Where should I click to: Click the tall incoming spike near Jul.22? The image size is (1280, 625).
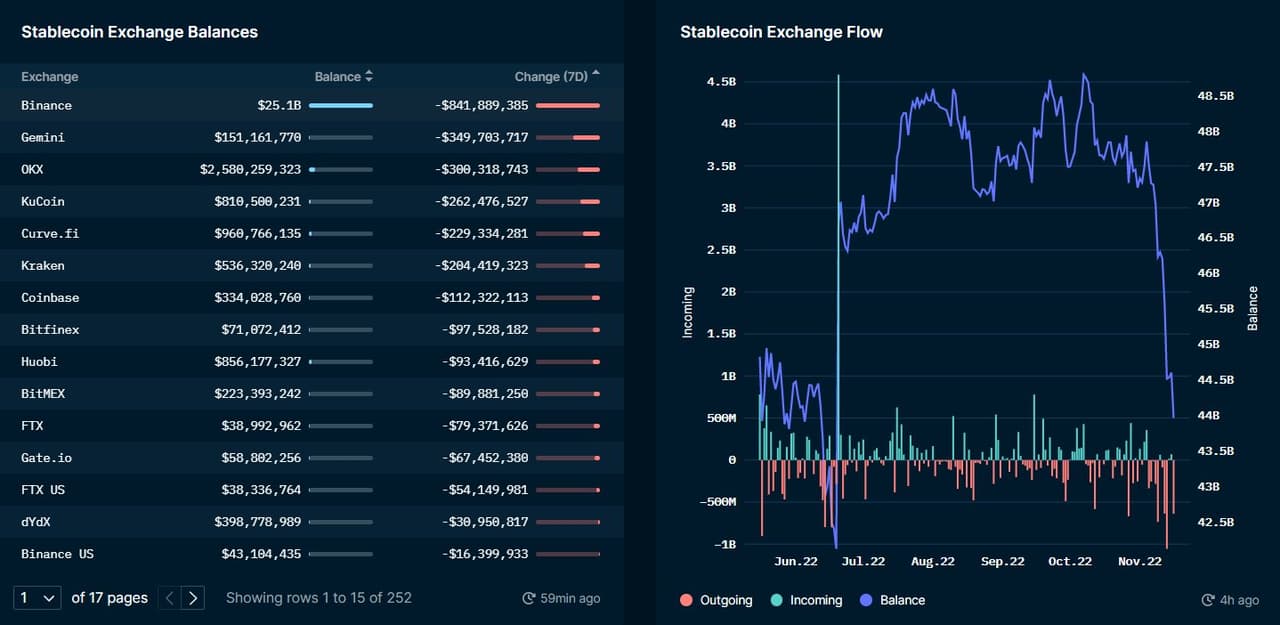(838, 250)
